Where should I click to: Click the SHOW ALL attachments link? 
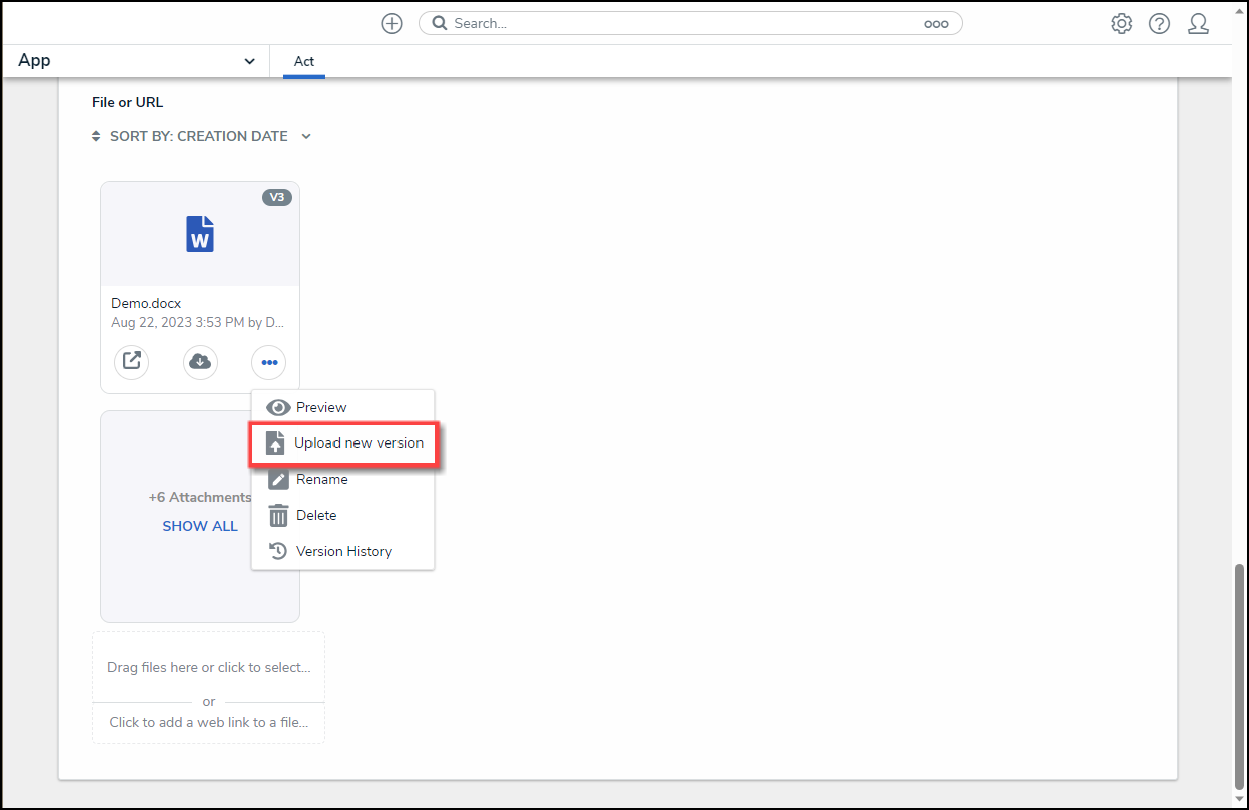coord(200,526)
